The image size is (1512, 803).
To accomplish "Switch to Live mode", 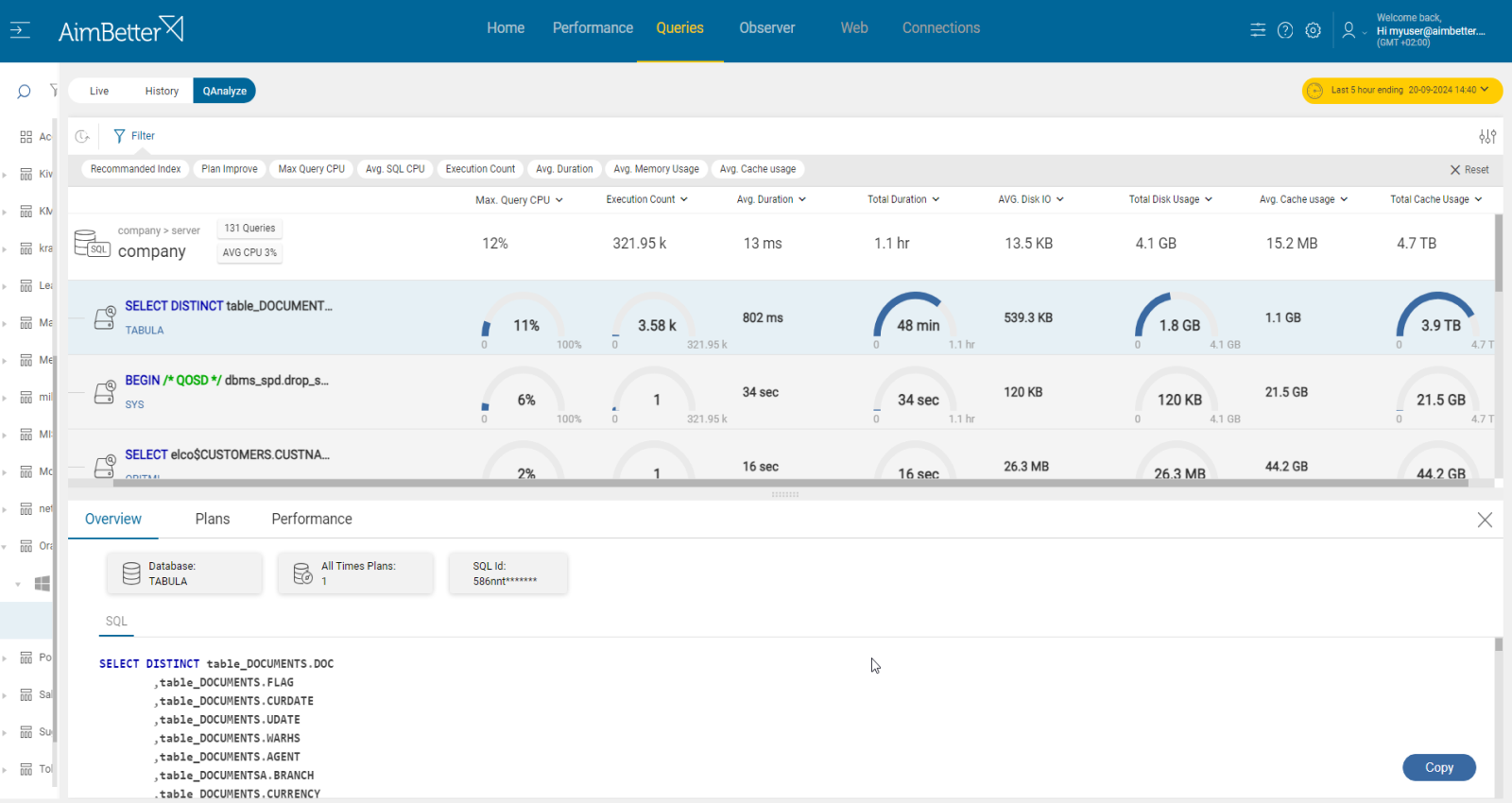I will (x=99, y=91).
